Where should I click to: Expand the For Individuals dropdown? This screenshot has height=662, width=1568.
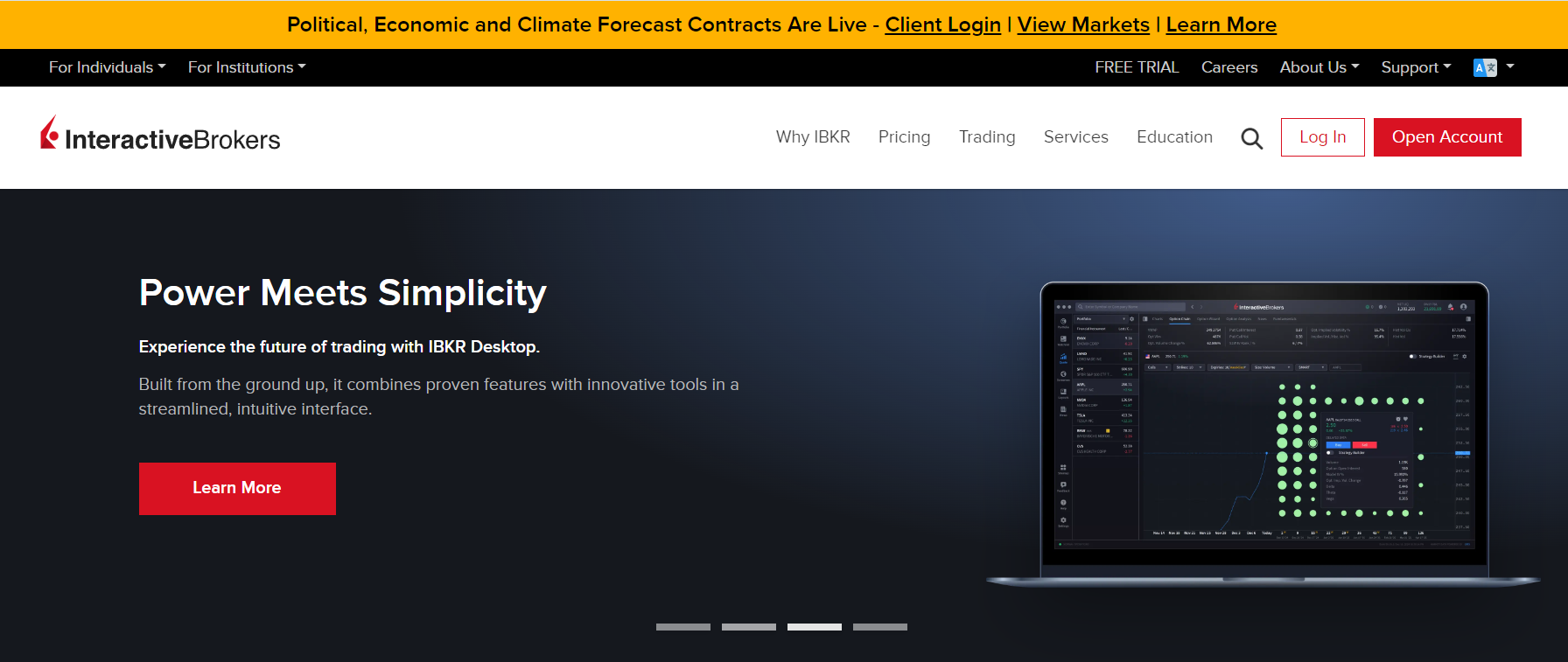107,67
